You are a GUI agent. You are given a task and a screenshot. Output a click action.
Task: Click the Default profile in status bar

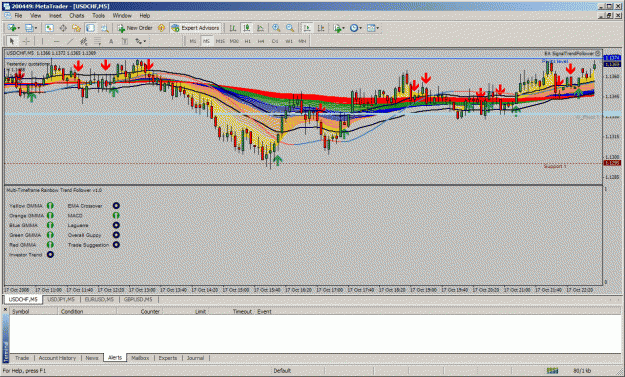pyautogui.click(x=282, y=371)
